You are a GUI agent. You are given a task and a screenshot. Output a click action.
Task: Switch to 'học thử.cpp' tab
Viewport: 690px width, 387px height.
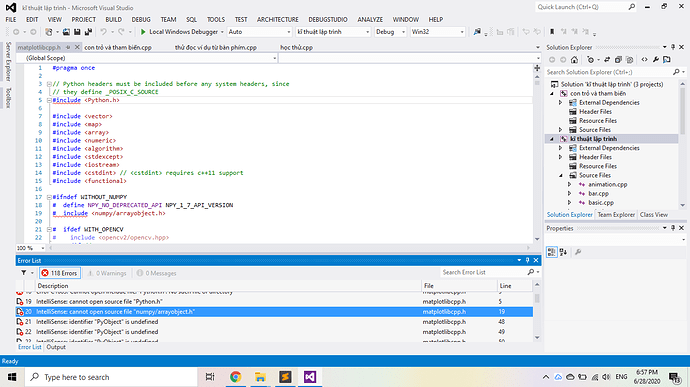point(296,47)
